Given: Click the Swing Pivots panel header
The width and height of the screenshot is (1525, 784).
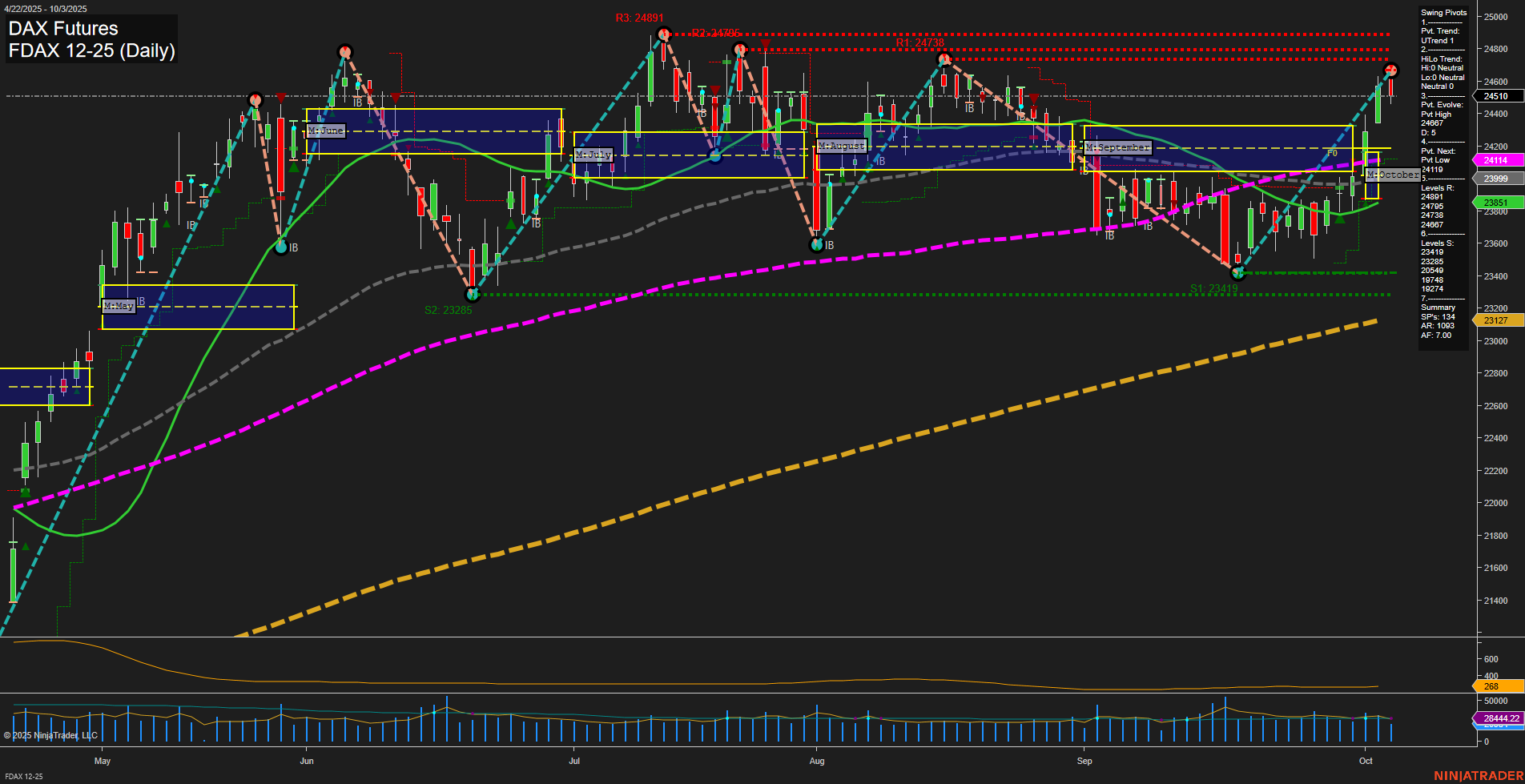Looking at the screenshot, I should coord(1443,13).
